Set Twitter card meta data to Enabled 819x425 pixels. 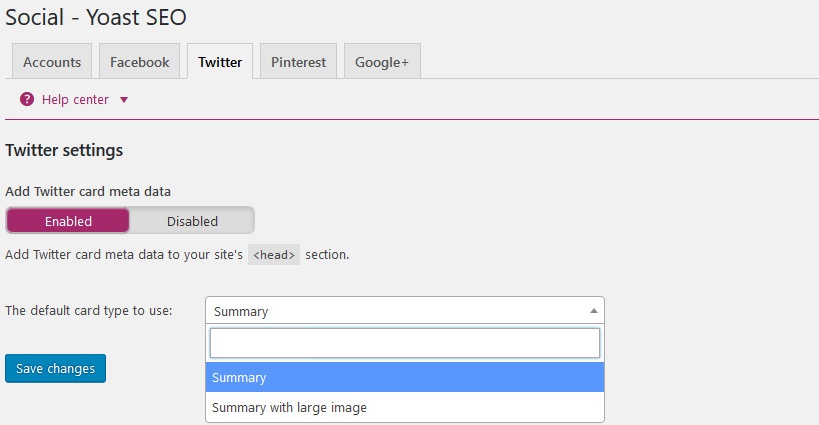point(68,221)
